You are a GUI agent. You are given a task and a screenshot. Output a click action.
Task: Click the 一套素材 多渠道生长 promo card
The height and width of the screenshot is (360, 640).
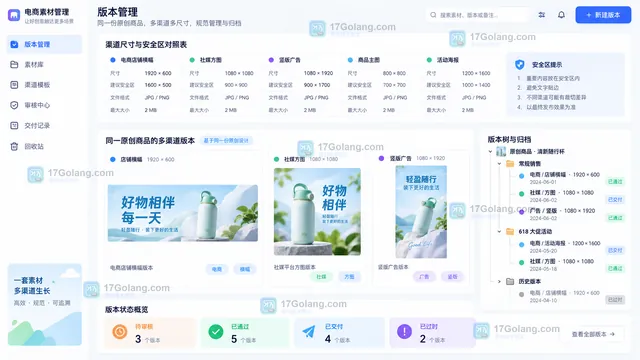[x=45, y=304]
